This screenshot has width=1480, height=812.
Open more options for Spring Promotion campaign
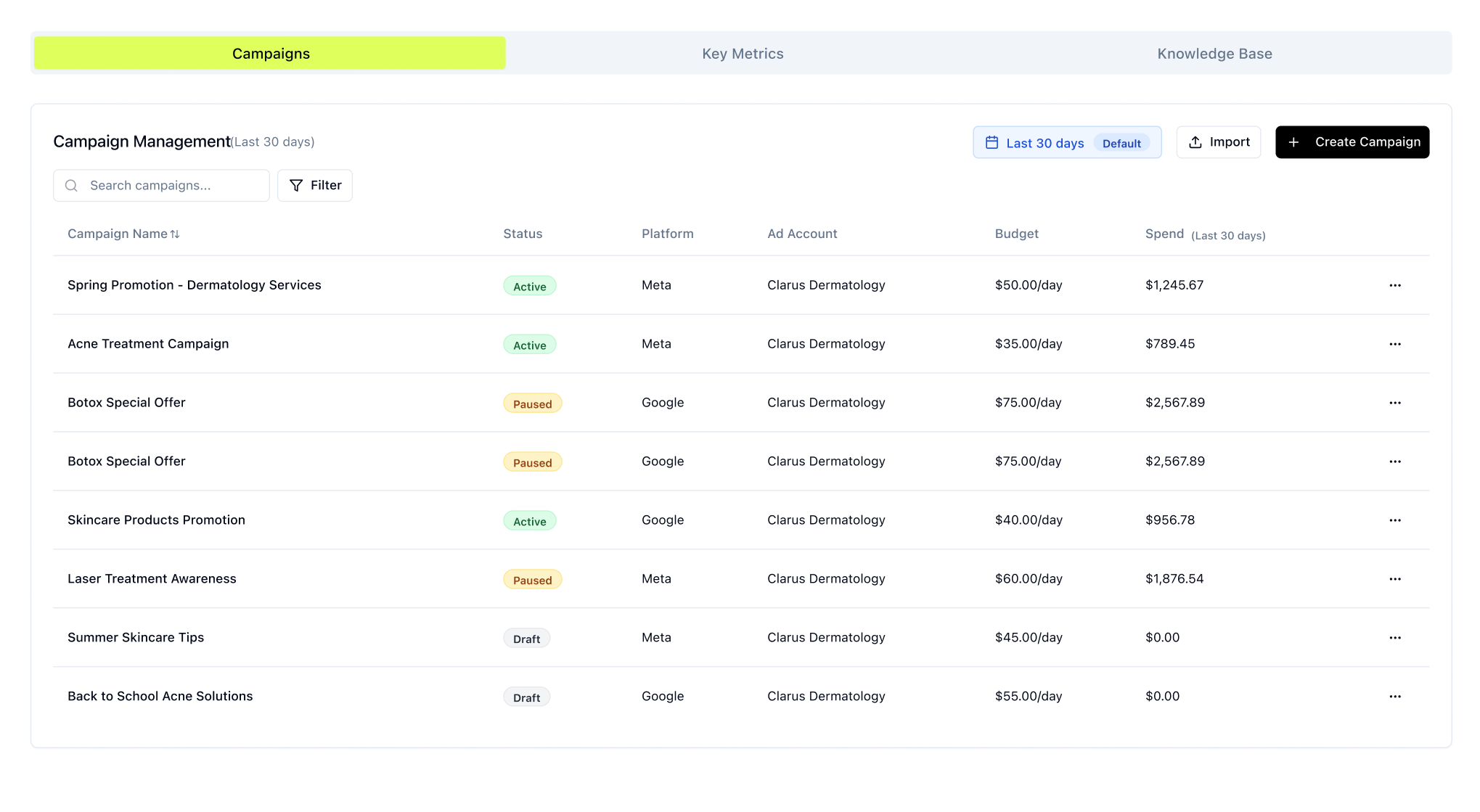pos(1394,285)
